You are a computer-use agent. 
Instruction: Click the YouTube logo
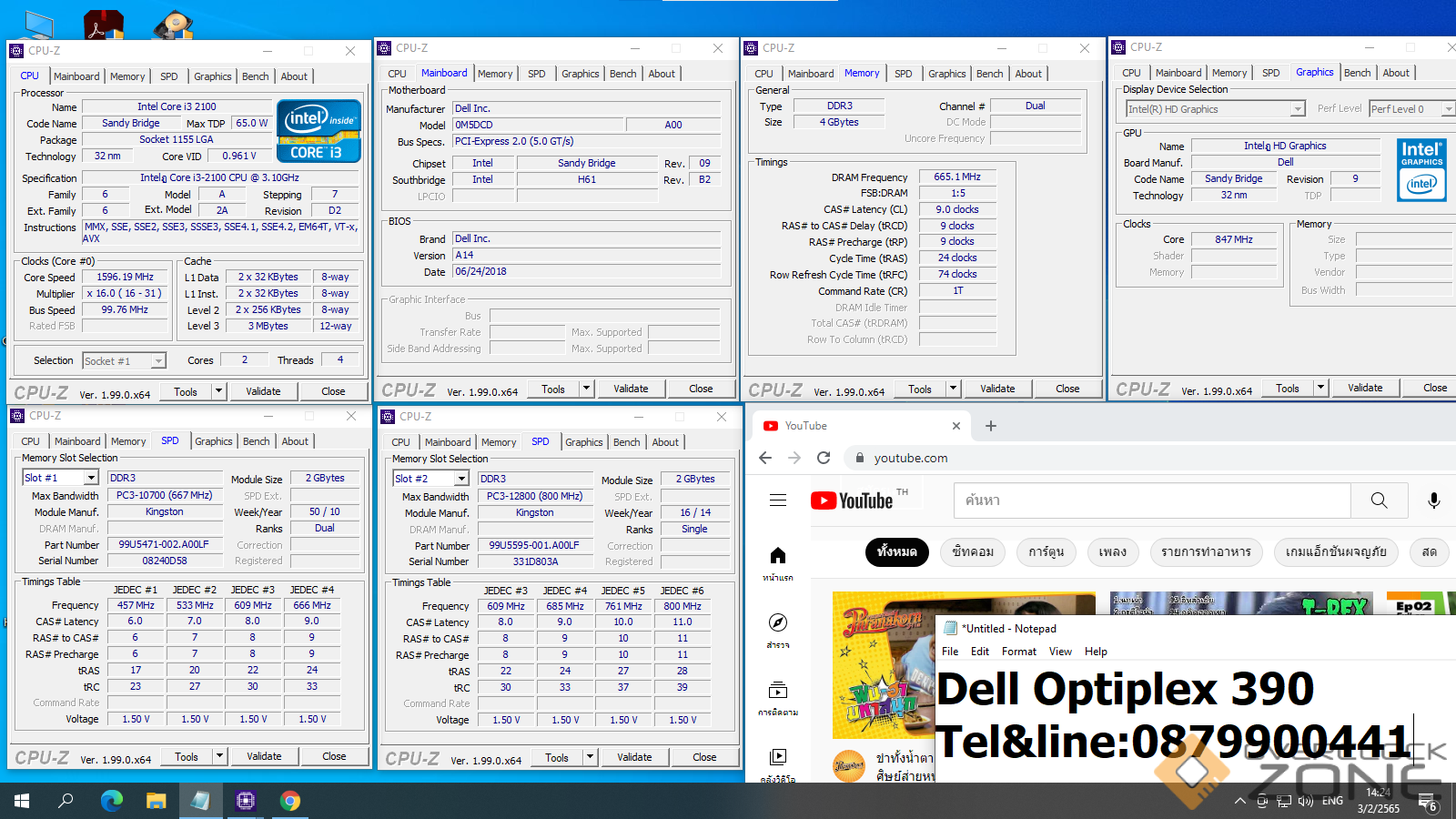point(853,500)
